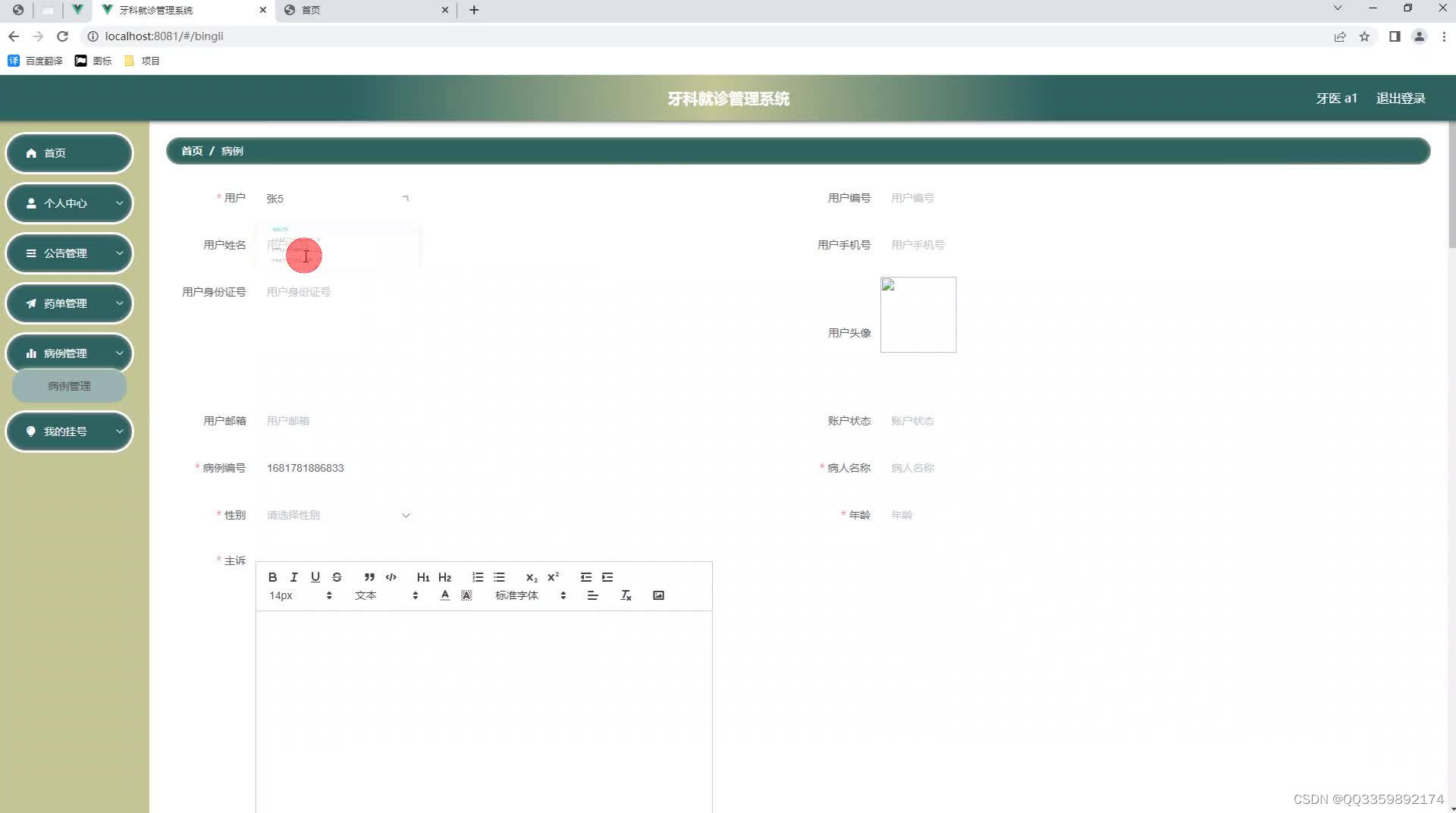Decrease indent in editor
The image size is (1456, 813).
(586, 577)
